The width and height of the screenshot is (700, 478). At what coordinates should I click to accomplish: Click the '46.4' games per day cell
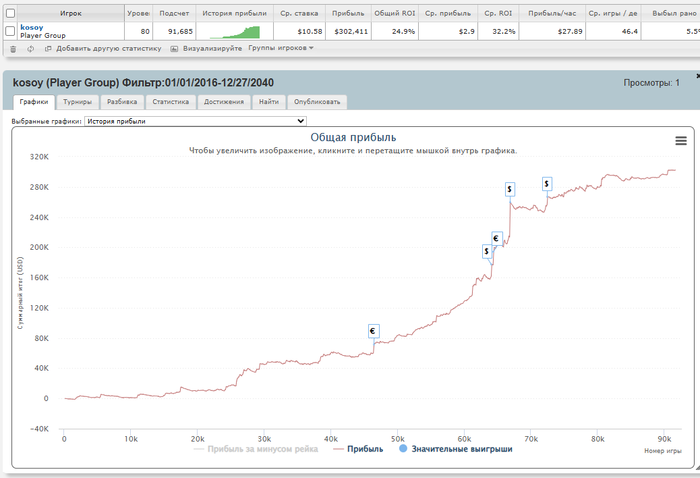pyautogui.click(x=613, y=31)
